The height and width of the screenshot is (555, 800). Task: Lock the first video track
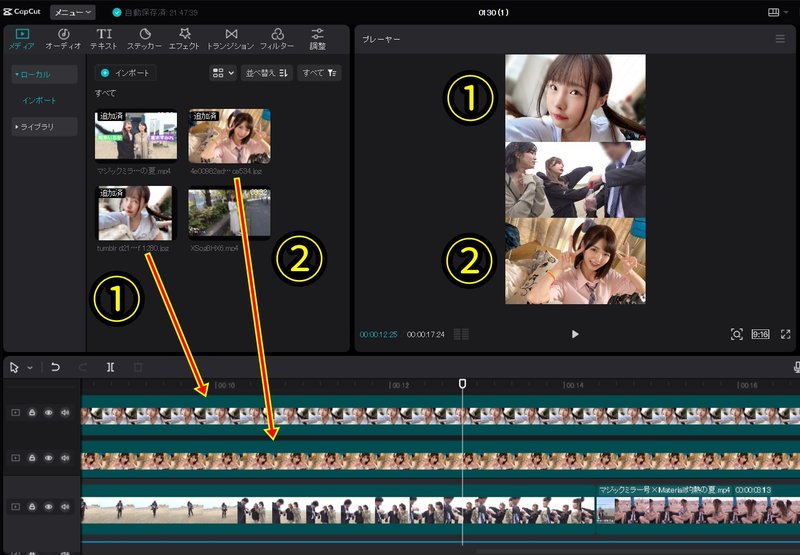coord(32,412)
